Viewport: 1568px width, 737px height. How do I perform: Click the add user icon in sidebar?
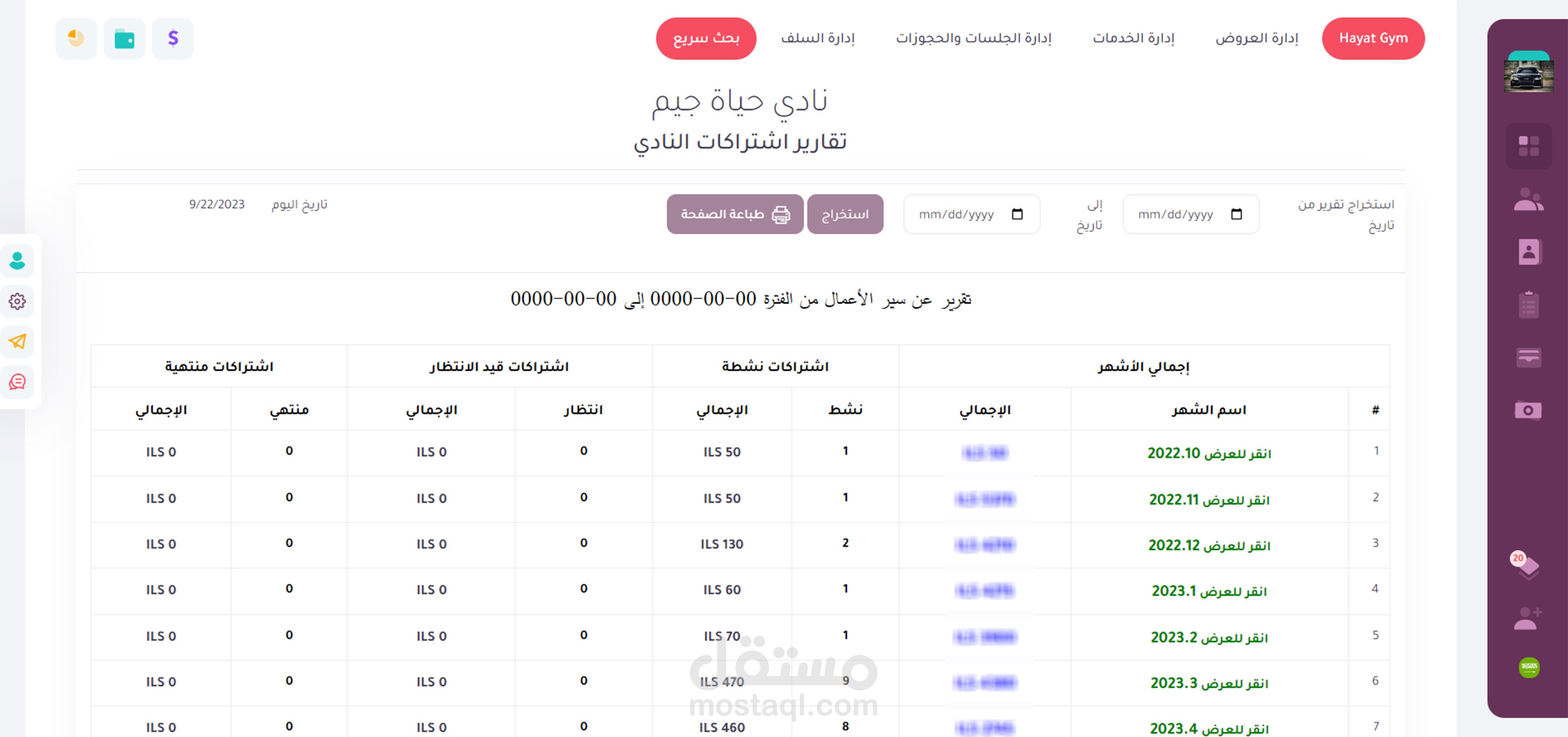[1529, 618]
